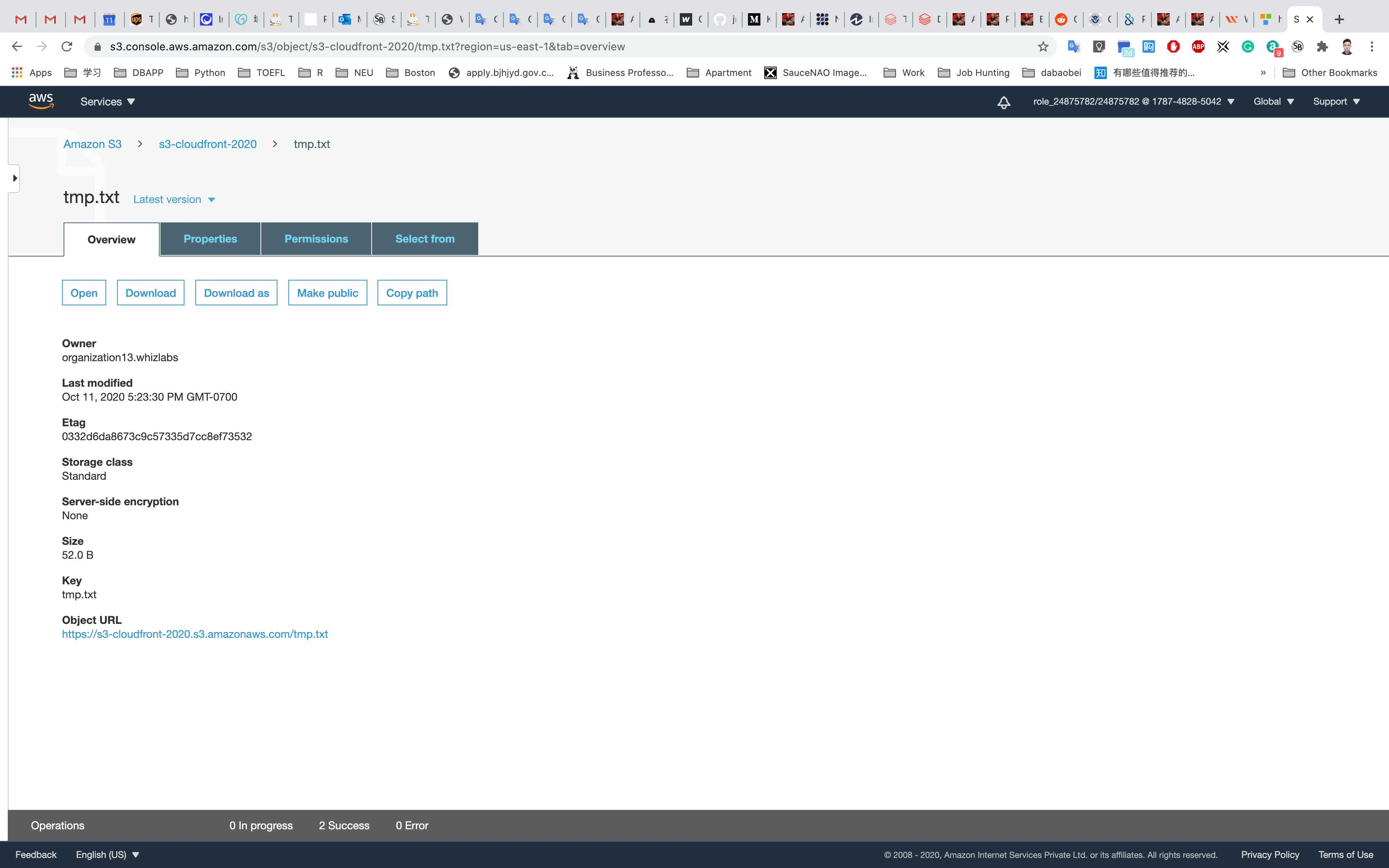The width and height of the screenshot is (1389, 868).
Task: Go to s3-cloudfront-2020 bucket breadcrumb
Action: coord(207,144)
